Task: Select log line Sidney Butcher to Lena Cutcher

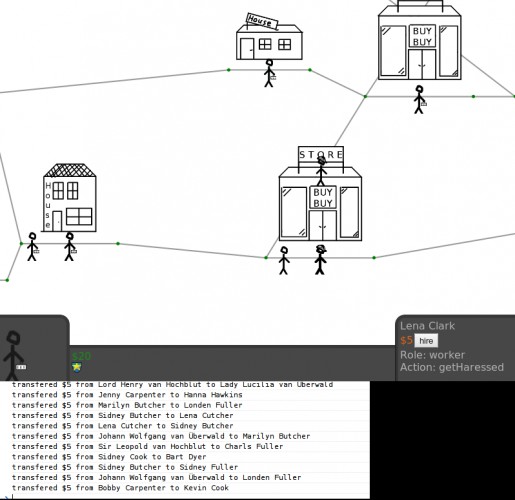Action: coord(123,415)
